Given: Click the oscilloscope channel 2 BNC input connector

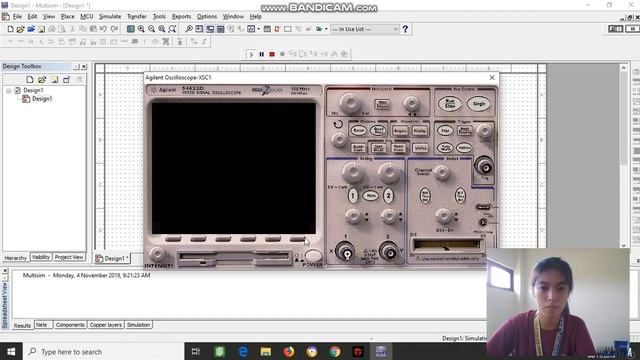Looking at the screenshot, I should pyautogui.click(x=388, y=252).
